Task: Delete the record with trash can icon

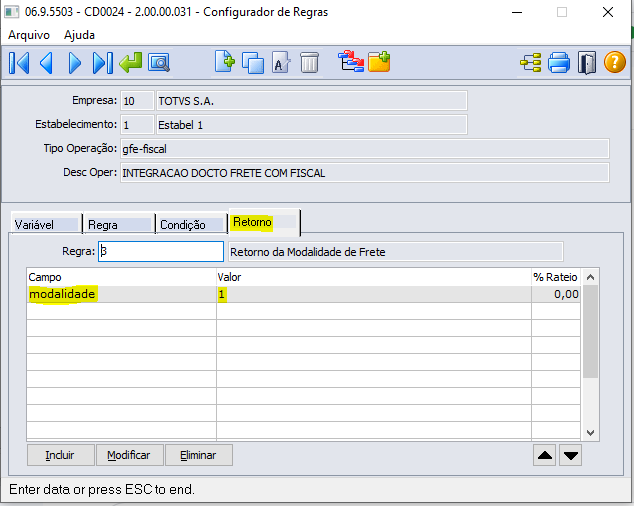Action: pos(309,63)
